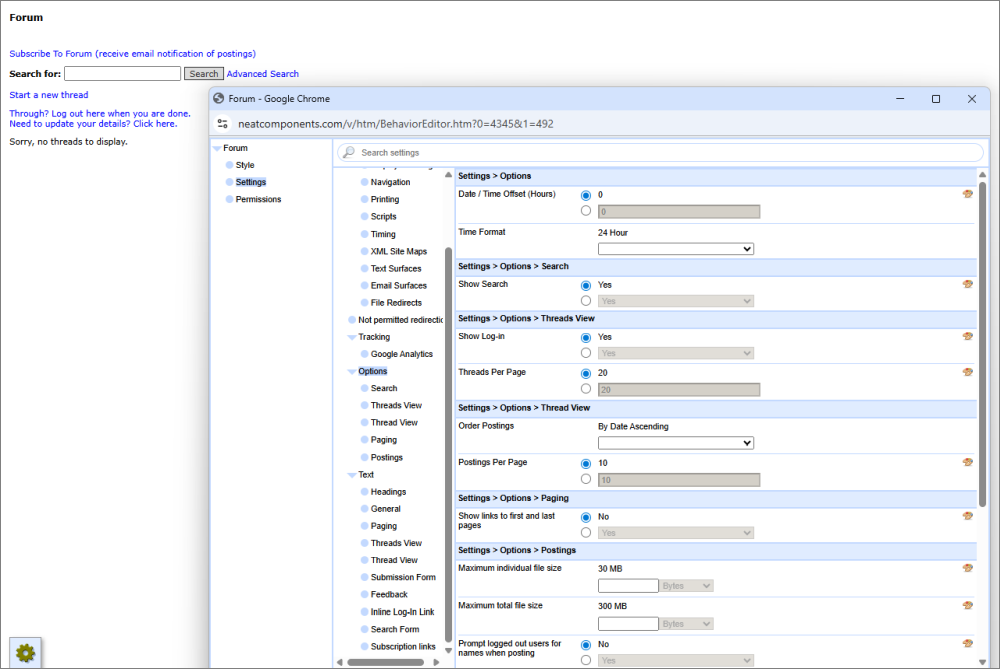Click the magnifier icon in Search settings box
The image size is (1000, 669).
point(348,153)
